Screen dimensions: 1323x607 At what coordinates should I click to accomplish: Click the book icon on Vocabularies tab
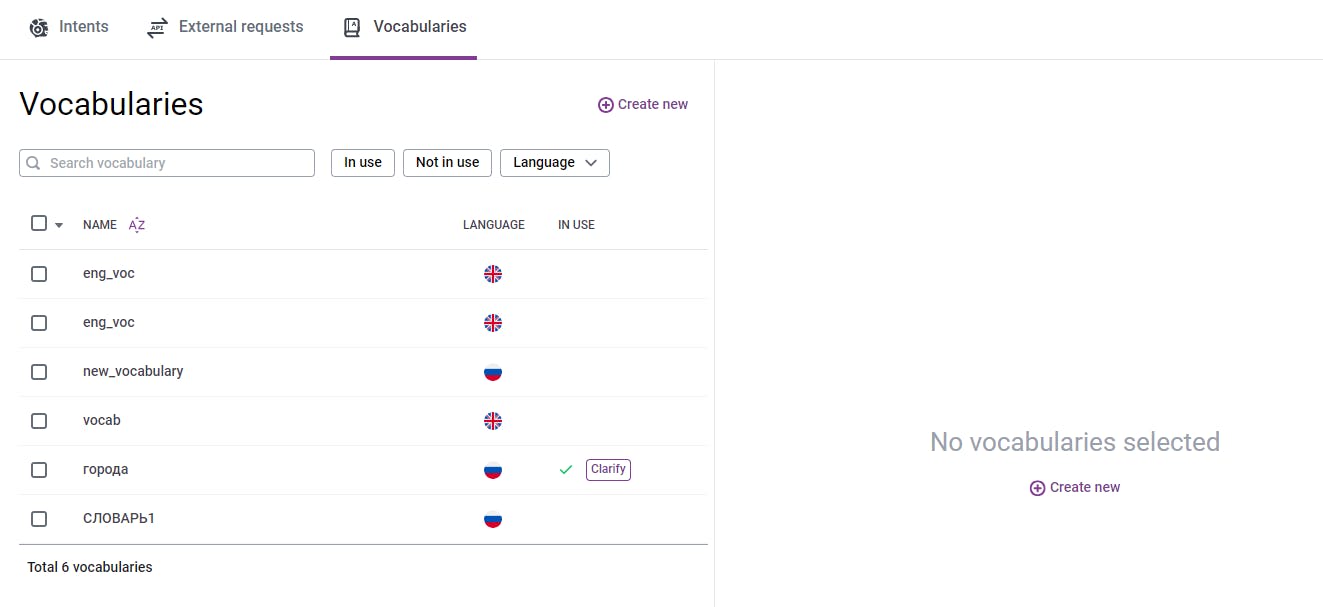click(351, 27)
